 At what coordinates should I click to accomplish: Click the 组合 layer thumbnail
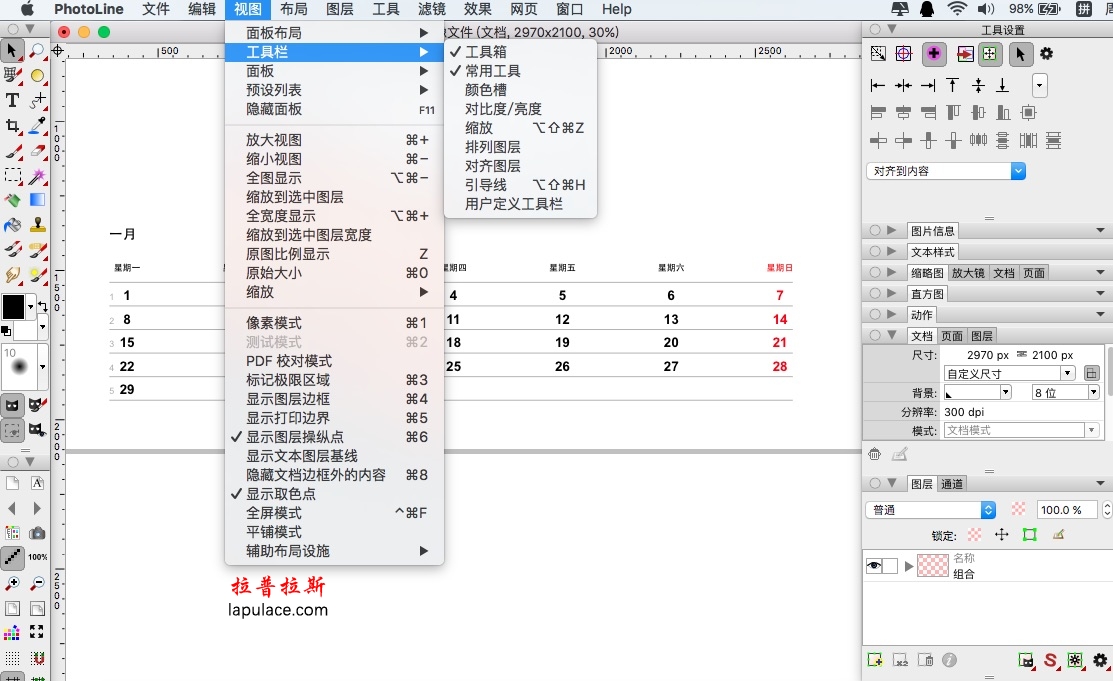click(x=933, y=566)
